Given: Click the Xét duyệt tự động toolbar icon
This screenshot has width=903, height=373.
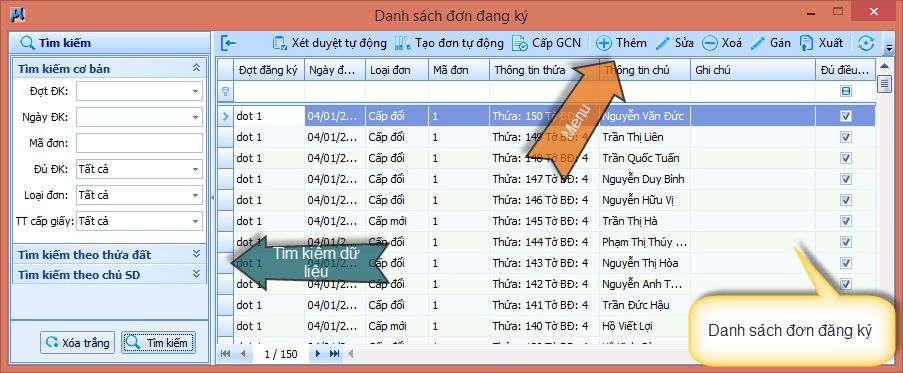Looking at the screenshot, I should [x=280, y=43].
